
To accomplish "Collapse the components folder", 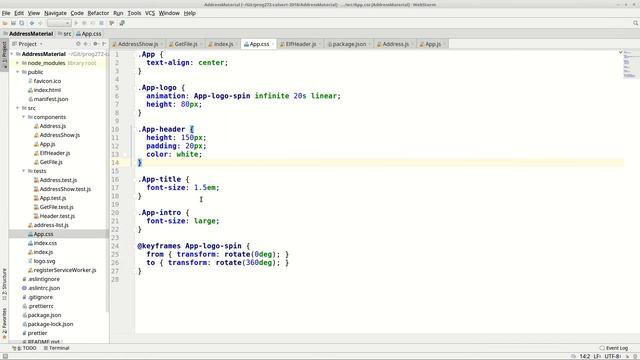I will [x=24, y=117].
